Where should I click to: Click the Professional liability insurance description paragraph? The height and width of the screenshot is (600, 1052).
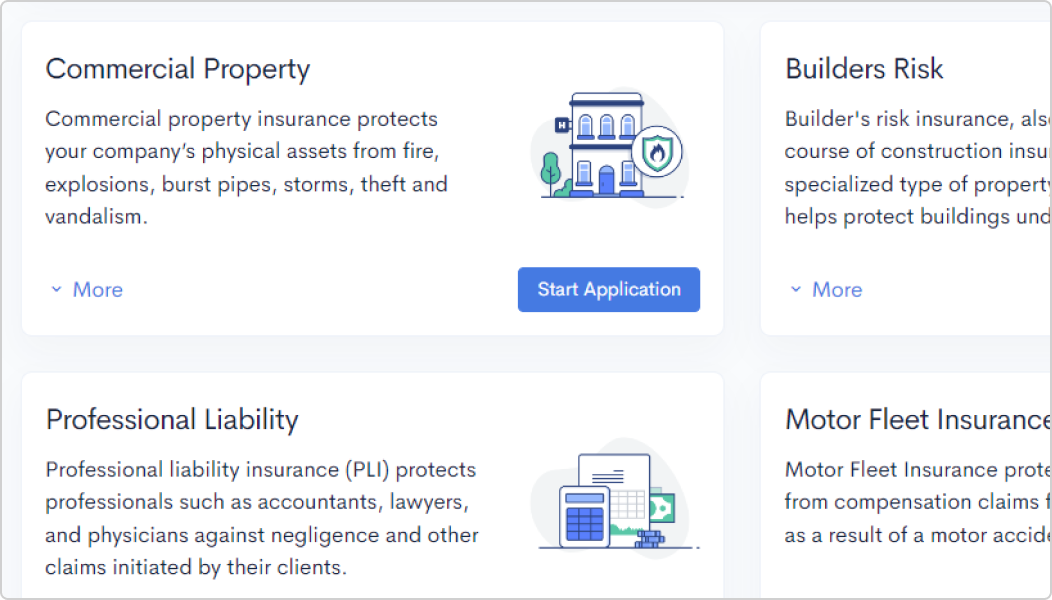pos(262,518)
